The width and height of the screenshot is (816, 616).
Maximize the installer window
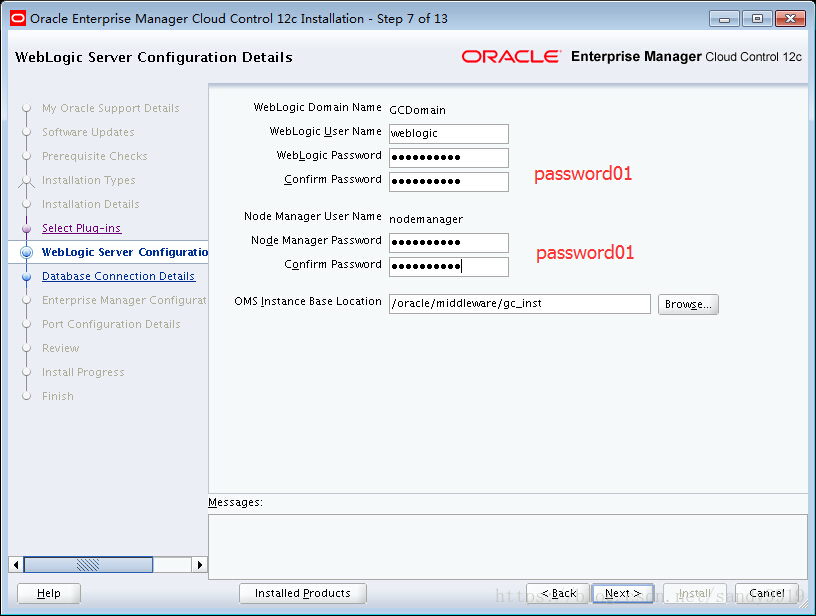coord(757,19)
